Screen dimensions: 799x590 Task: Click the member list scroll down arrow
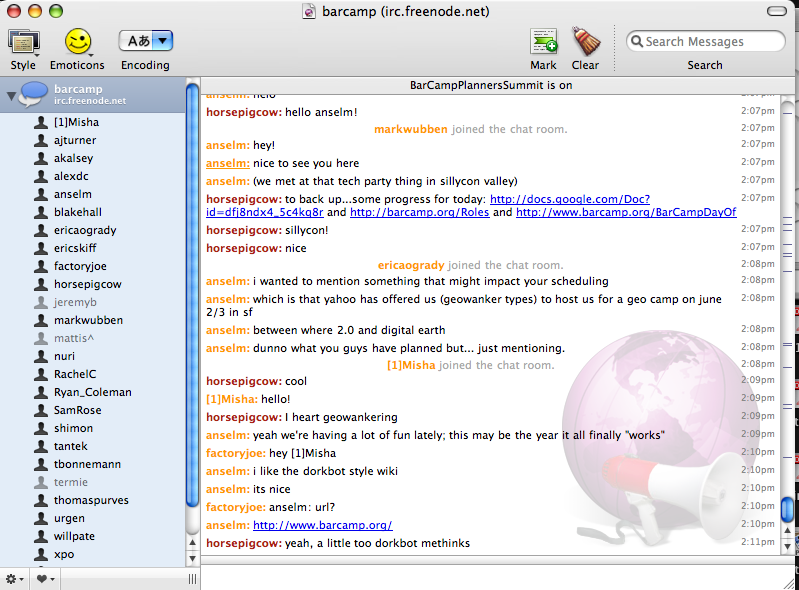click(x=192, y=558)
